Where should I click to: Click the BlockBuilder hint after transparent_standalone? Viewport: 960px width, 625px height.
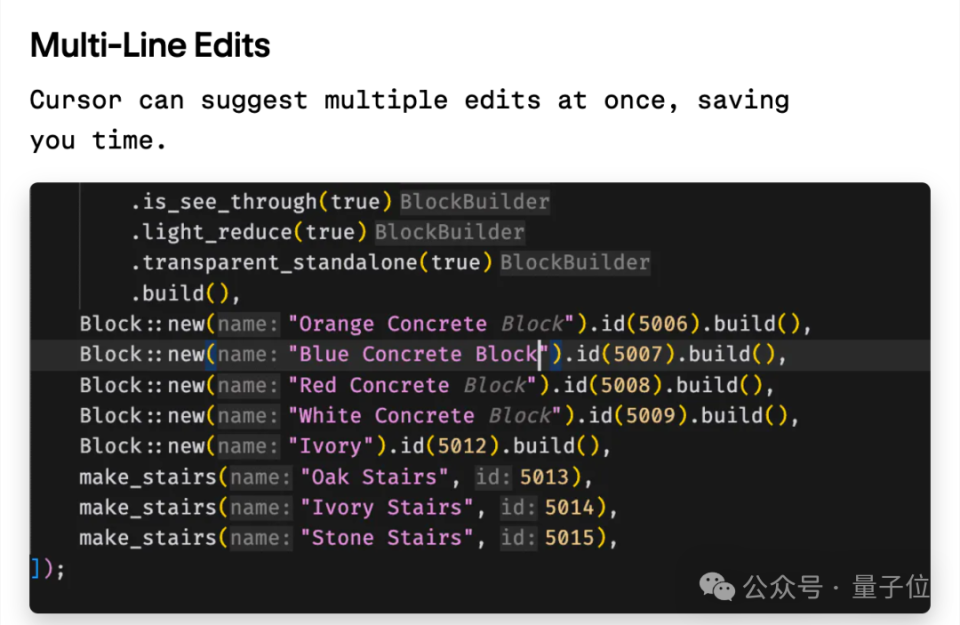[x=575, y=262]
